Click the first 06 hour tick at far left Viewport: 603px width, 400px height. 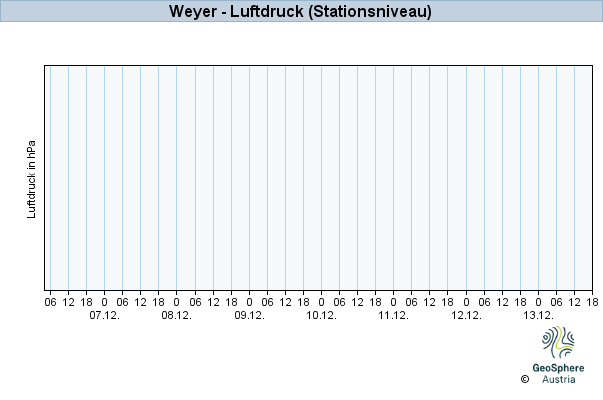[x=50, y=302]
